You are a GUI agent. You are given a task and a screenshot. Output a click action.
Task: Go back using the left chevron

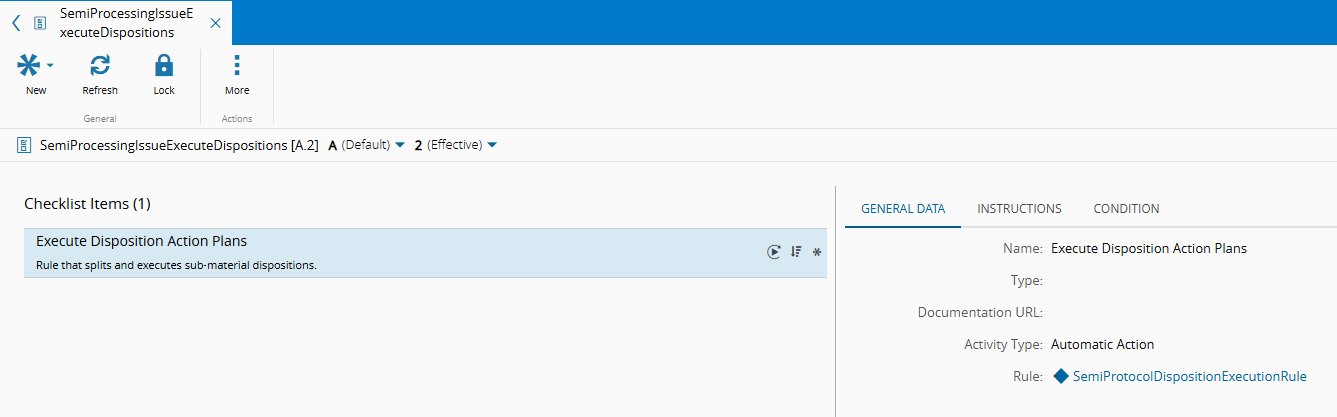(16, 23)
